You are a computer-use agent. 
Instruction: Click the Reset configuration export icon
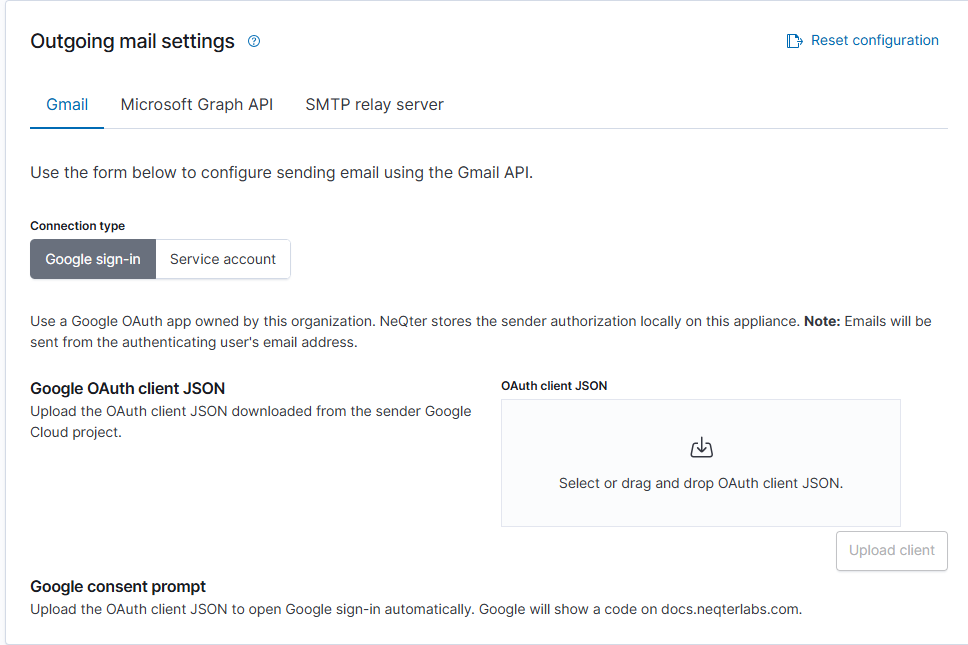tap(795, 41)
